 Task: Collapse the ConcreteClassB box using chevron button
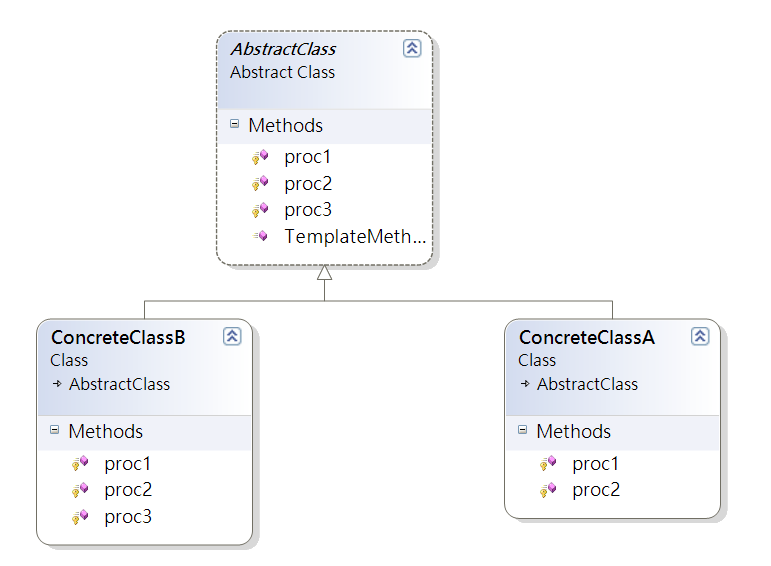tap(232, 337)
